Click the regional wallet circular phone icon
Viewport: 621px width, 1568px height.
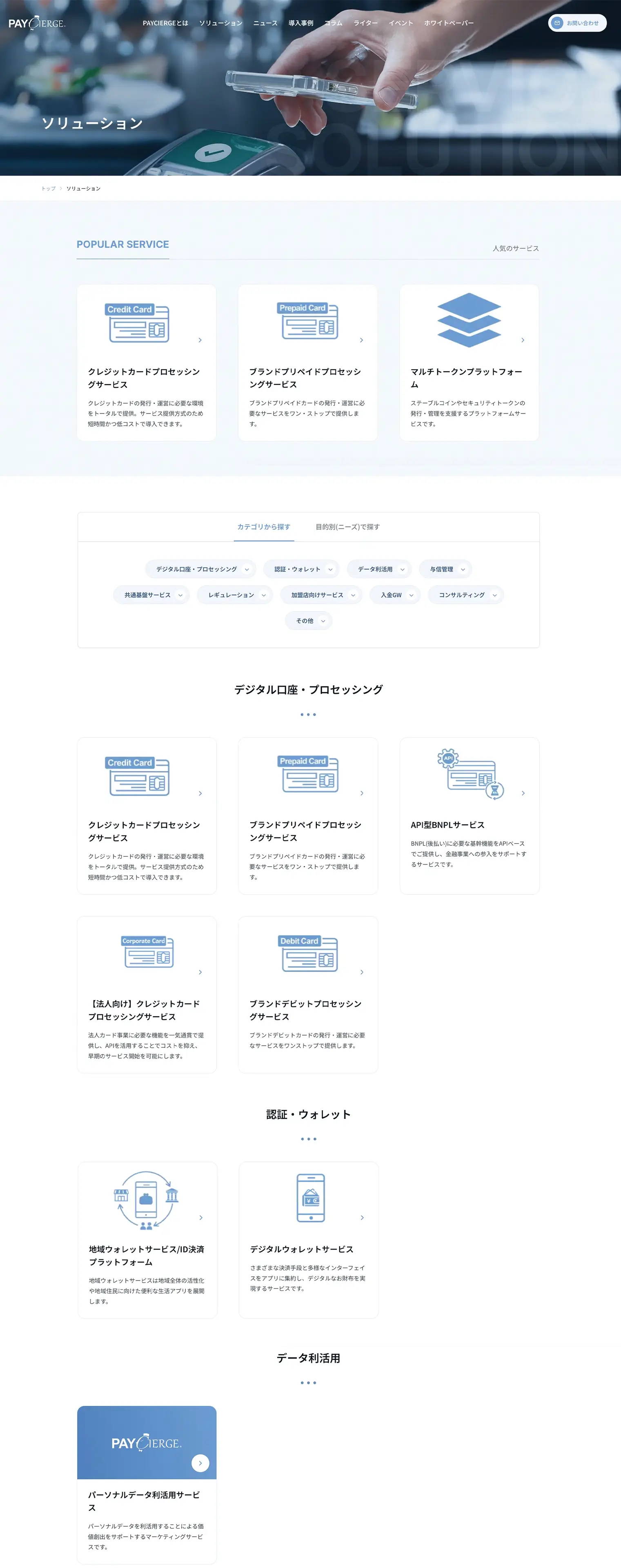[x=146, y=1201]
